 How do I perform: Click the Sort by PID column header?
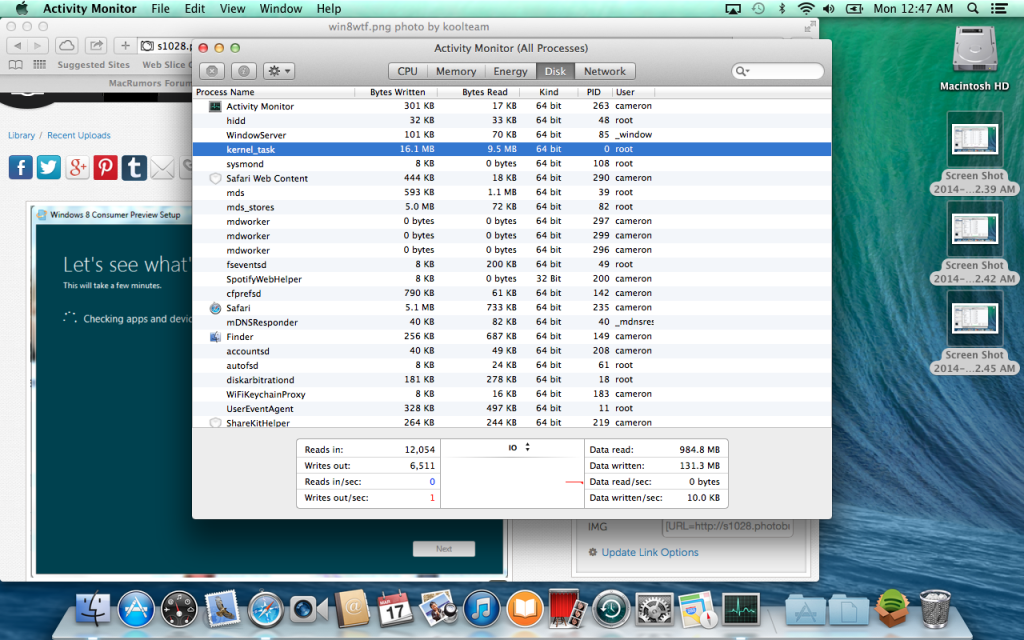tap(593, 92)
